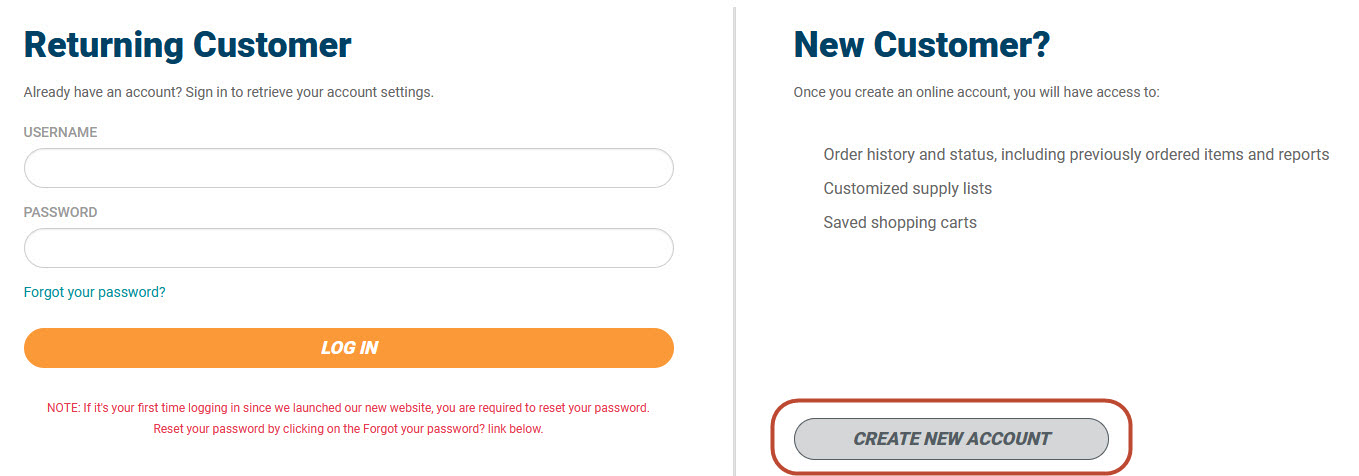
Task: Focus the Password input field
Action: [x=348, y=248]
